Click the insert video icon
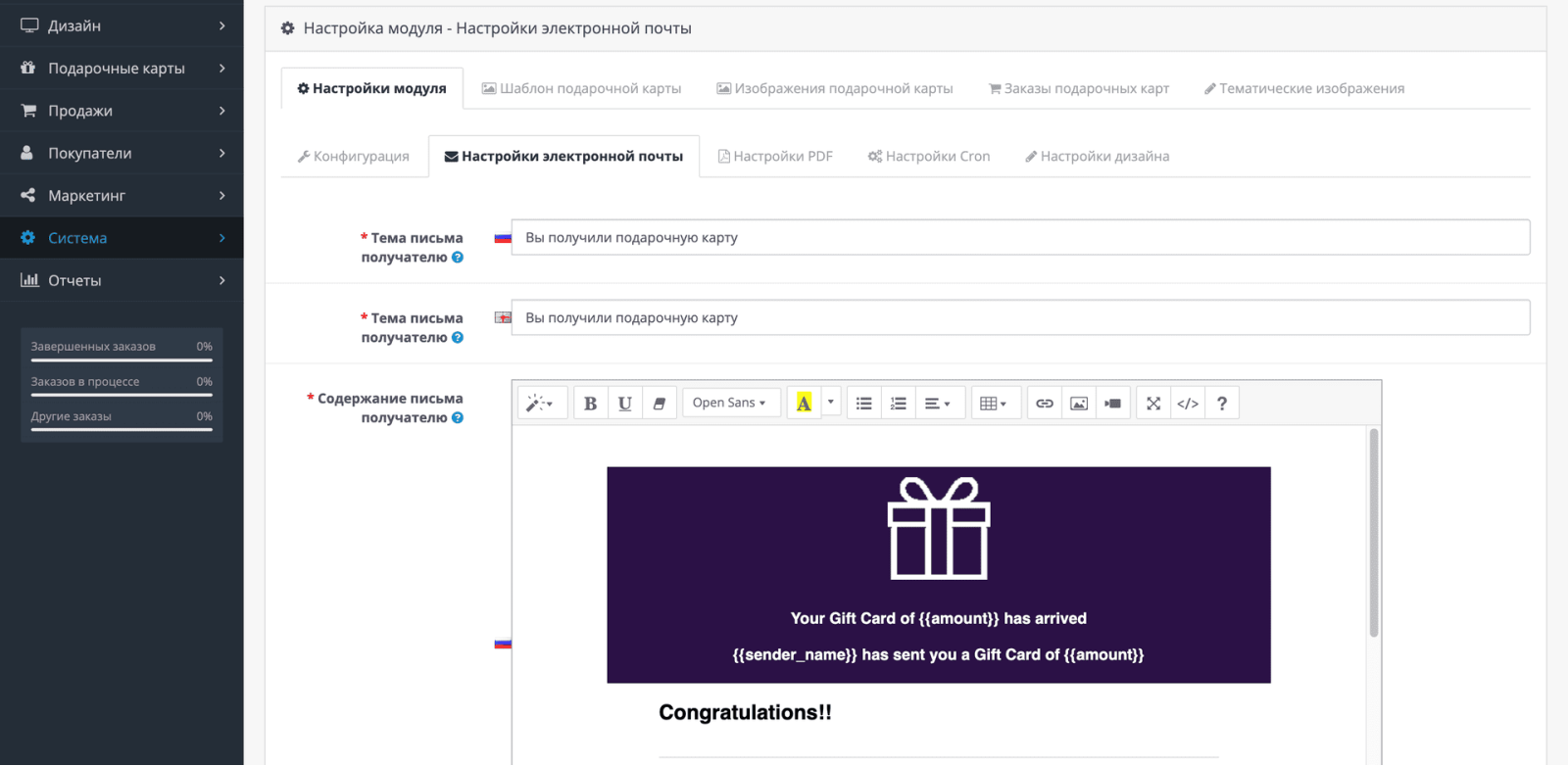This screenshot has width=1568, height=766. 1113,404
